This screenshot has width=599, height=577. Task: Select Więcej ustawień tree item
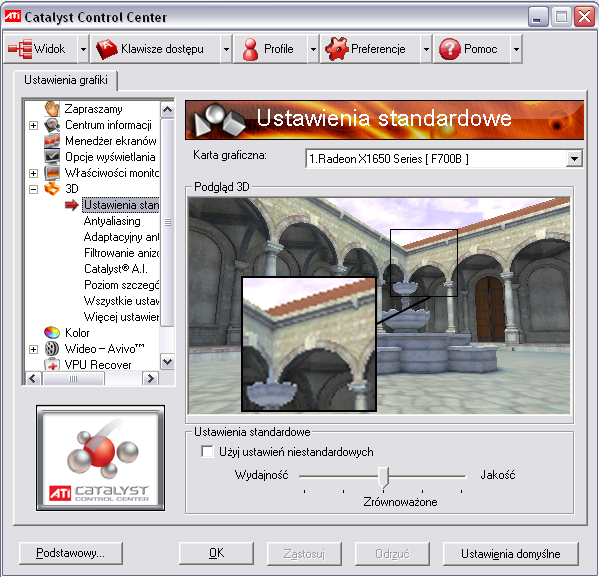121,317
